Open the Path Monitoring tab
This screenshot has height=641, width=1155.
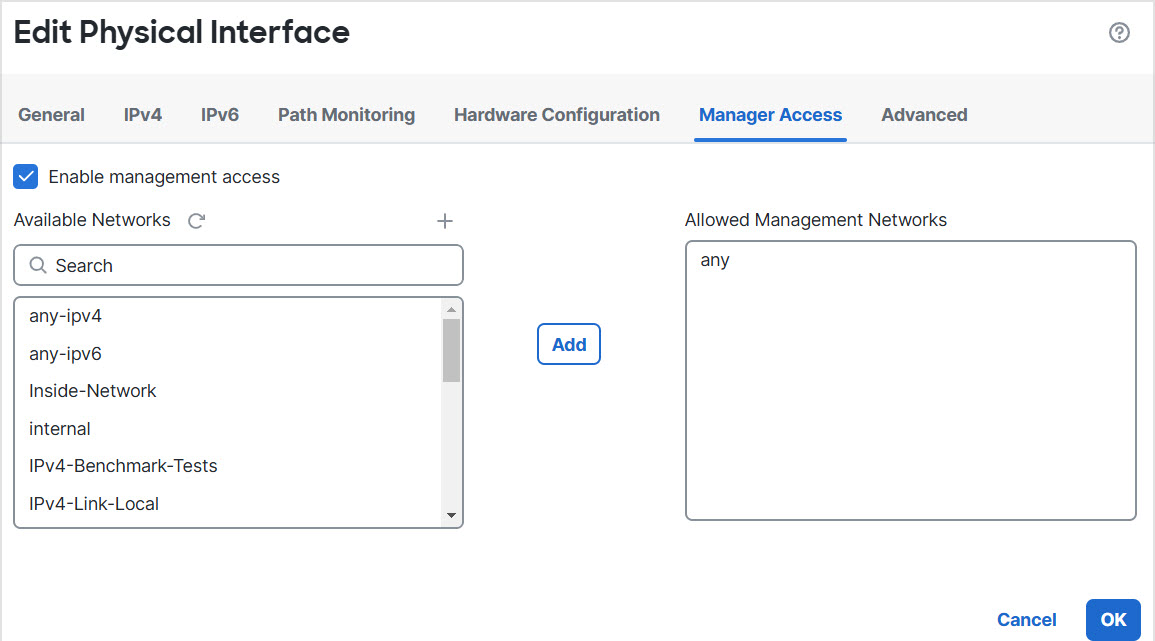point(346,114)
